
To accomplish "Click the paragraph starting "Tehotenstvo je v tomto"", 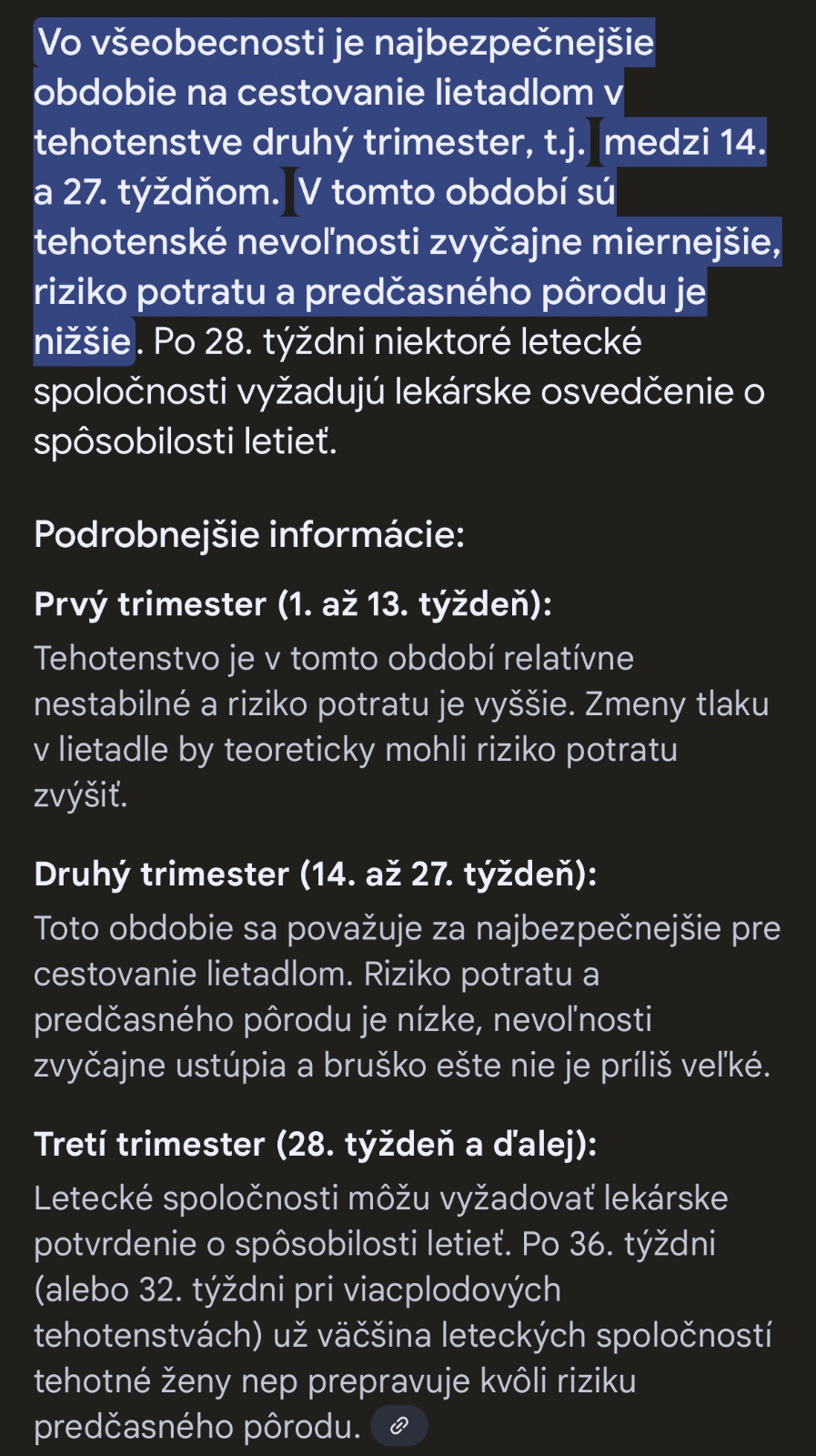I will (400, 726).
